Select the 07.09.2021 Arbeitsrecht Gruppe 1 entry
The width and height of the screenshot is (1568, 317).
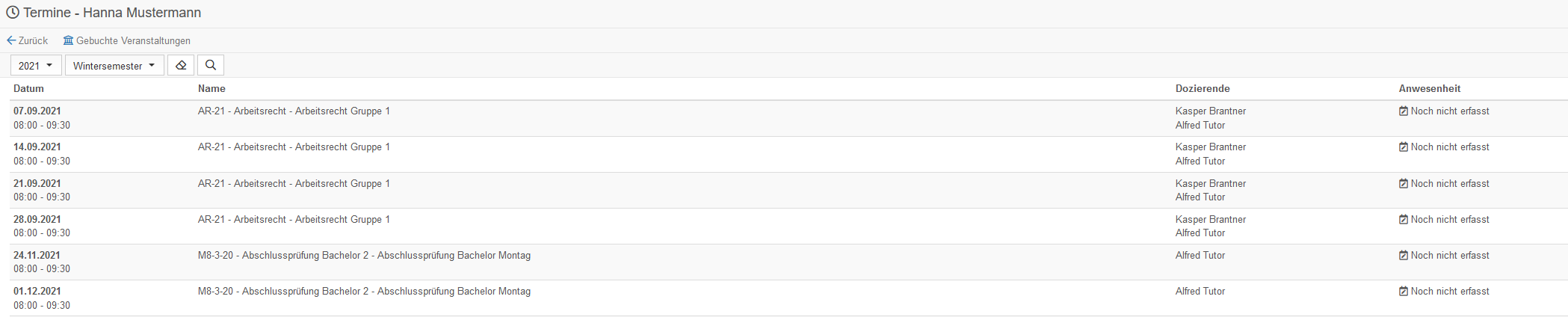[789, 118]
